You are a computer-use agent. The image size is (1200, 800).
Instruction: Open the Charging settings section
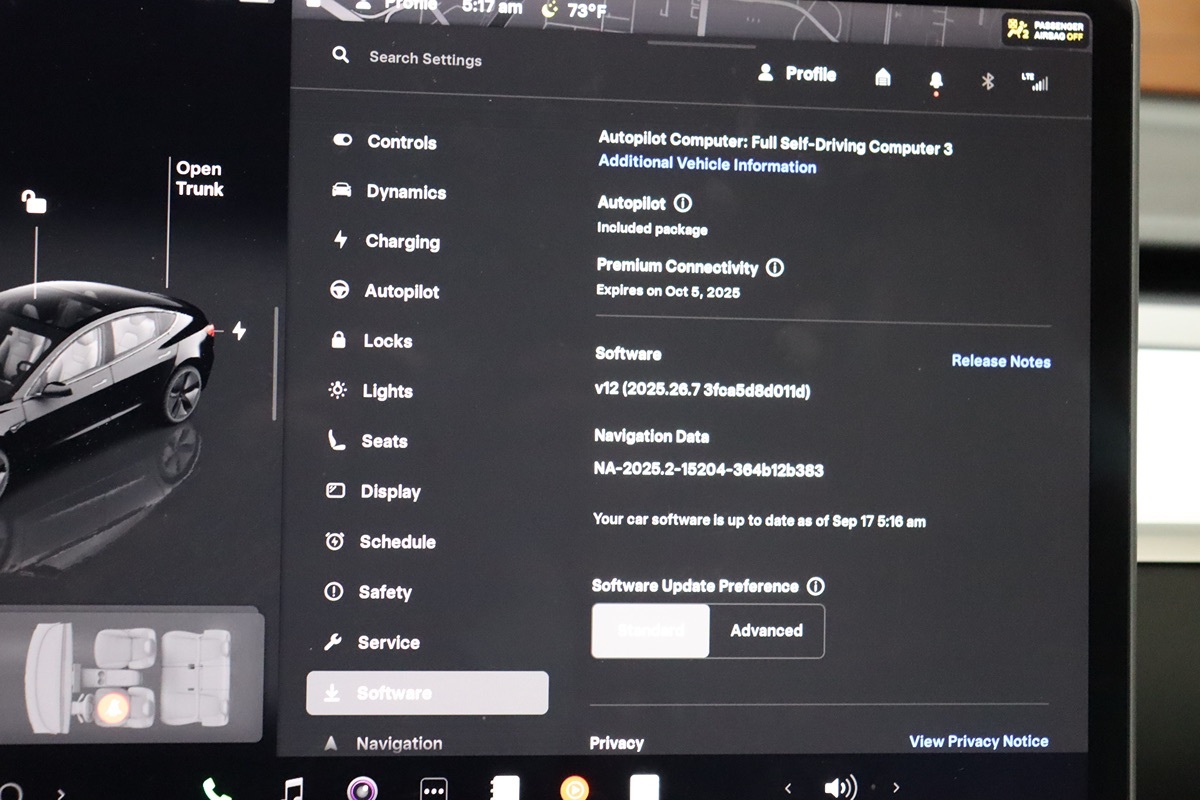pos(402,242)
